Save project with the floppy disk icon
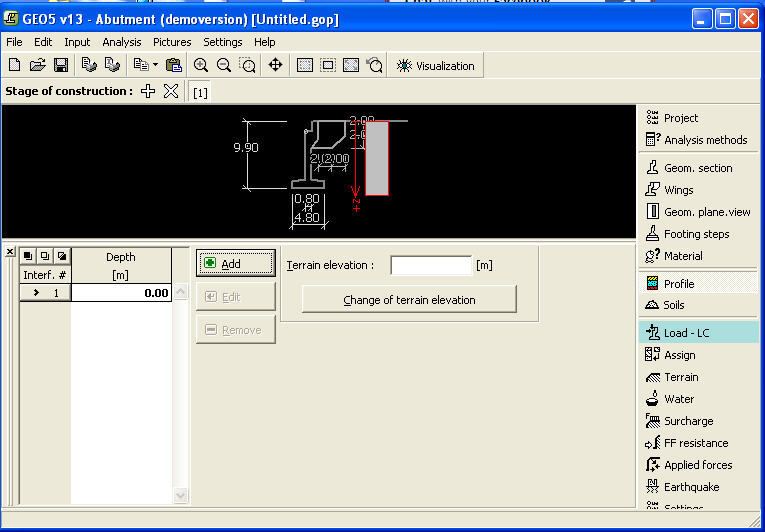The image size is (765, 532). [x=61, y=65]
